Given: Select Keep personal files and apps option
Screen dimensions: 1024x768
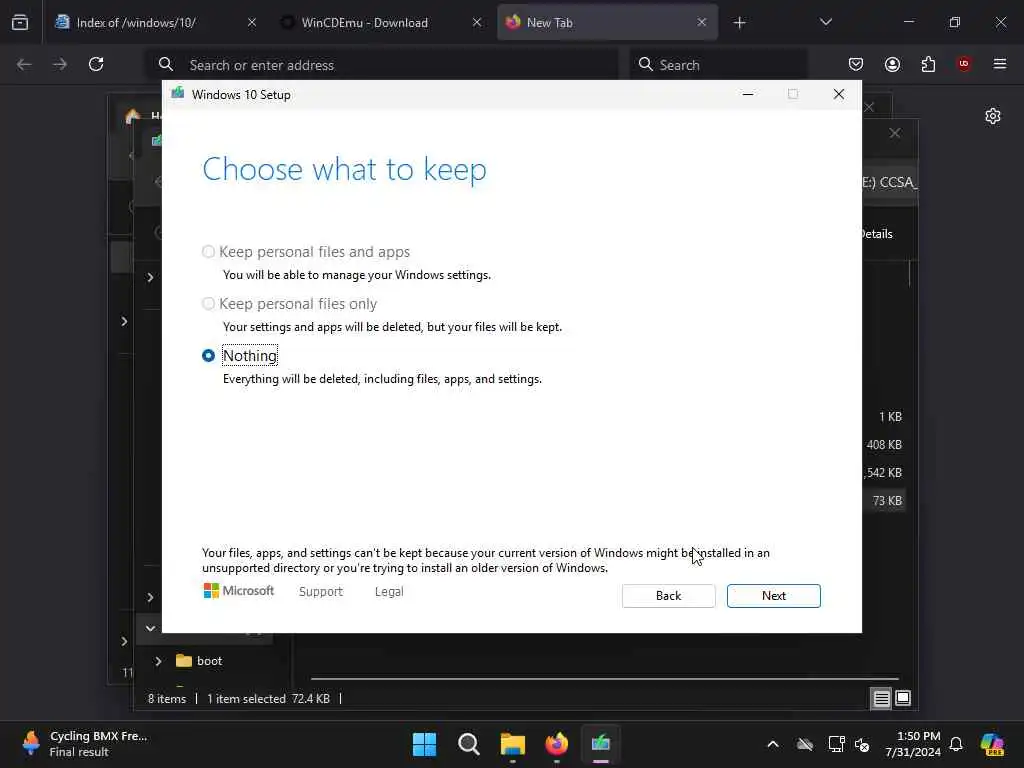Looking at the screenshot, I should [x=208, y=251].
